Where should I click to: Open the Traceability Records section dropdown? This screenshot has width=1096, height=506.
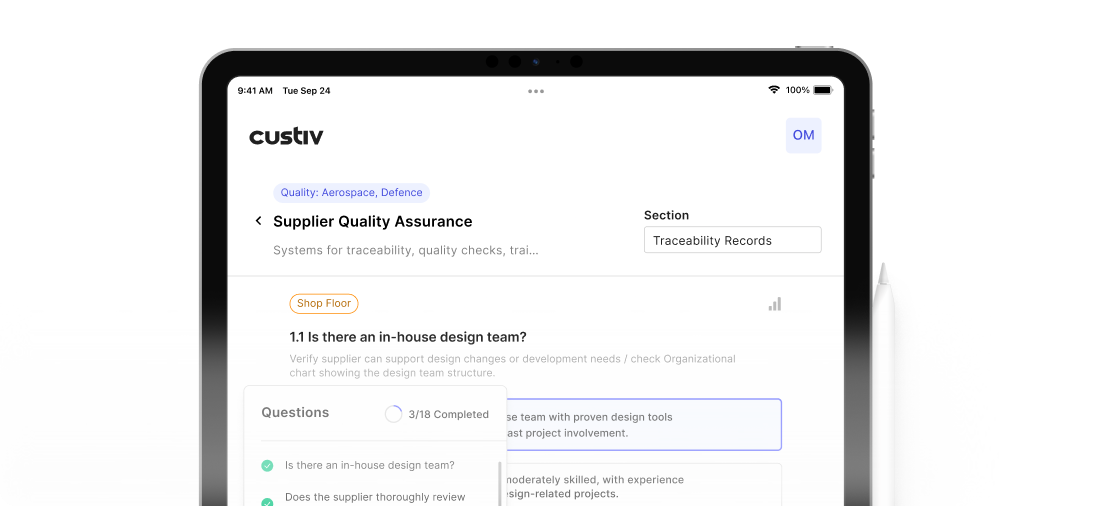pyautogui.click(x=733, y=240)
